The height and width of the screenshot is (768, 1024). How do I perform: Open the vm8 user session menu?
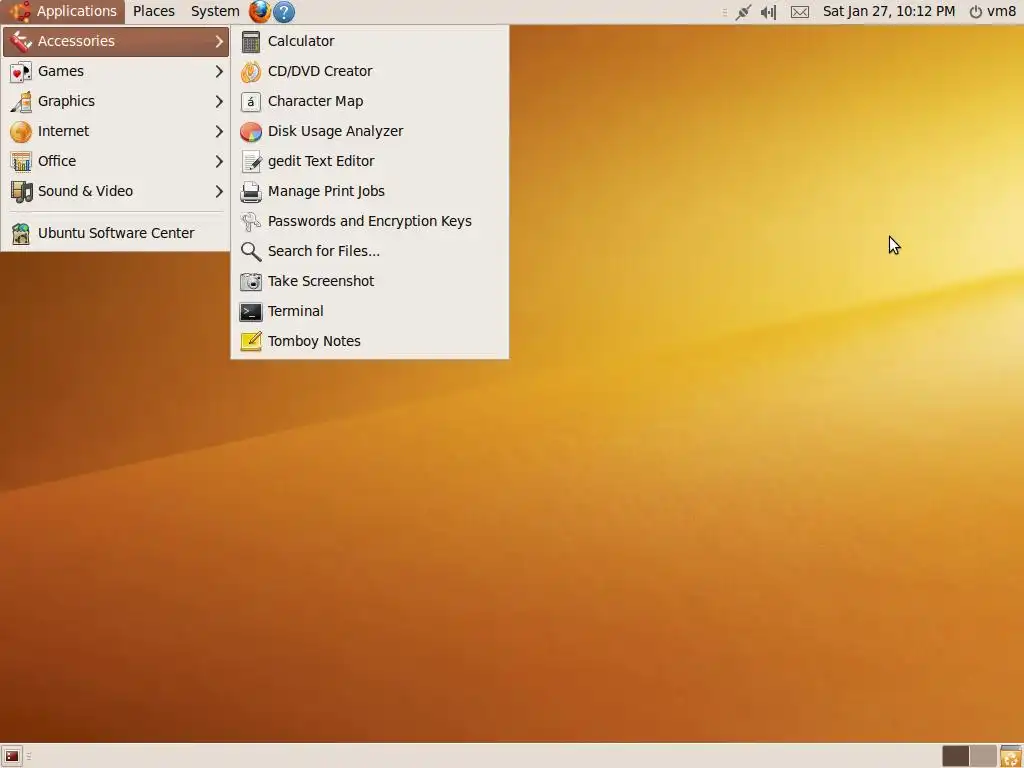click(993, 11)
